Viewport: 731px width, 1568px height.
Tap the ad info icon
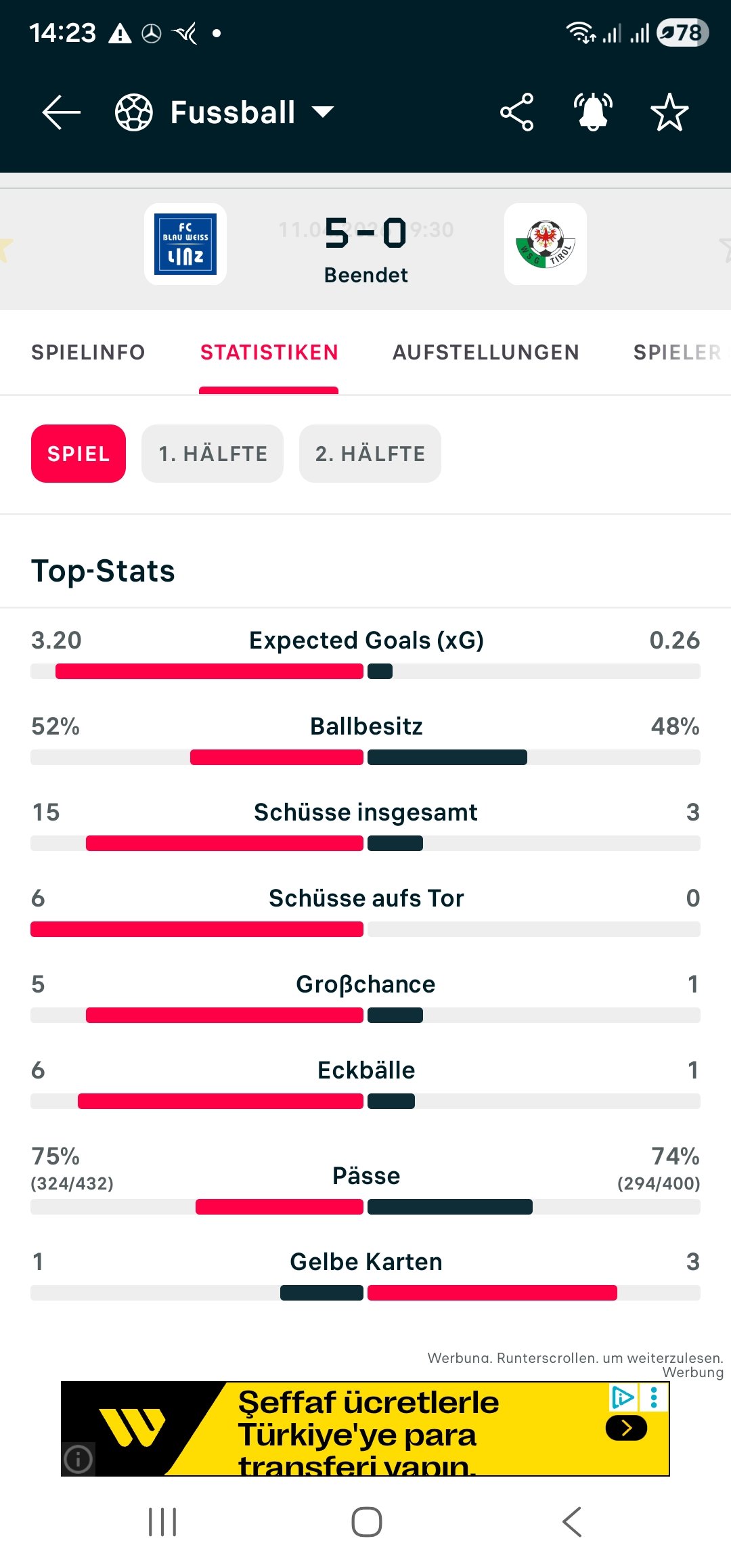coord(78,1459)
